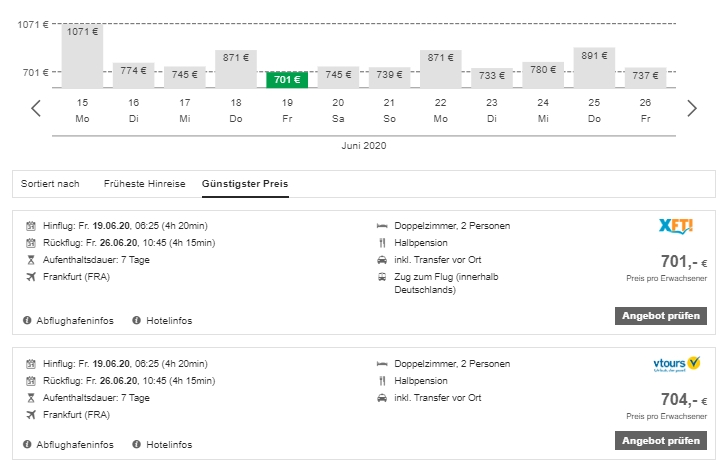Sort by Früheste Hinreise tab
The image size is (727, 466).
pos(144,184)
